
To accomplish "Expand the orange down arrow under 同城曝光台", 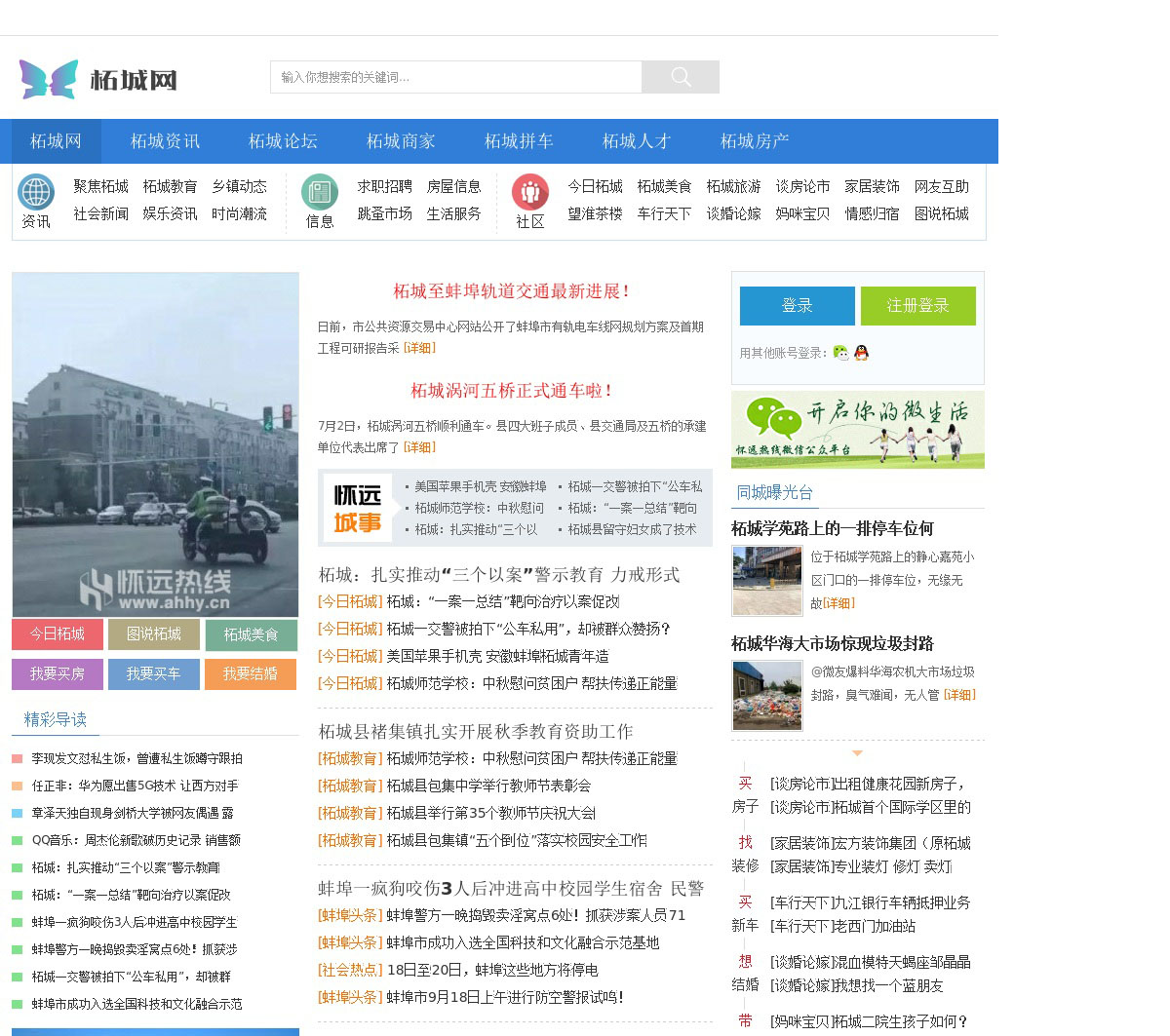I will pos(857,752).
